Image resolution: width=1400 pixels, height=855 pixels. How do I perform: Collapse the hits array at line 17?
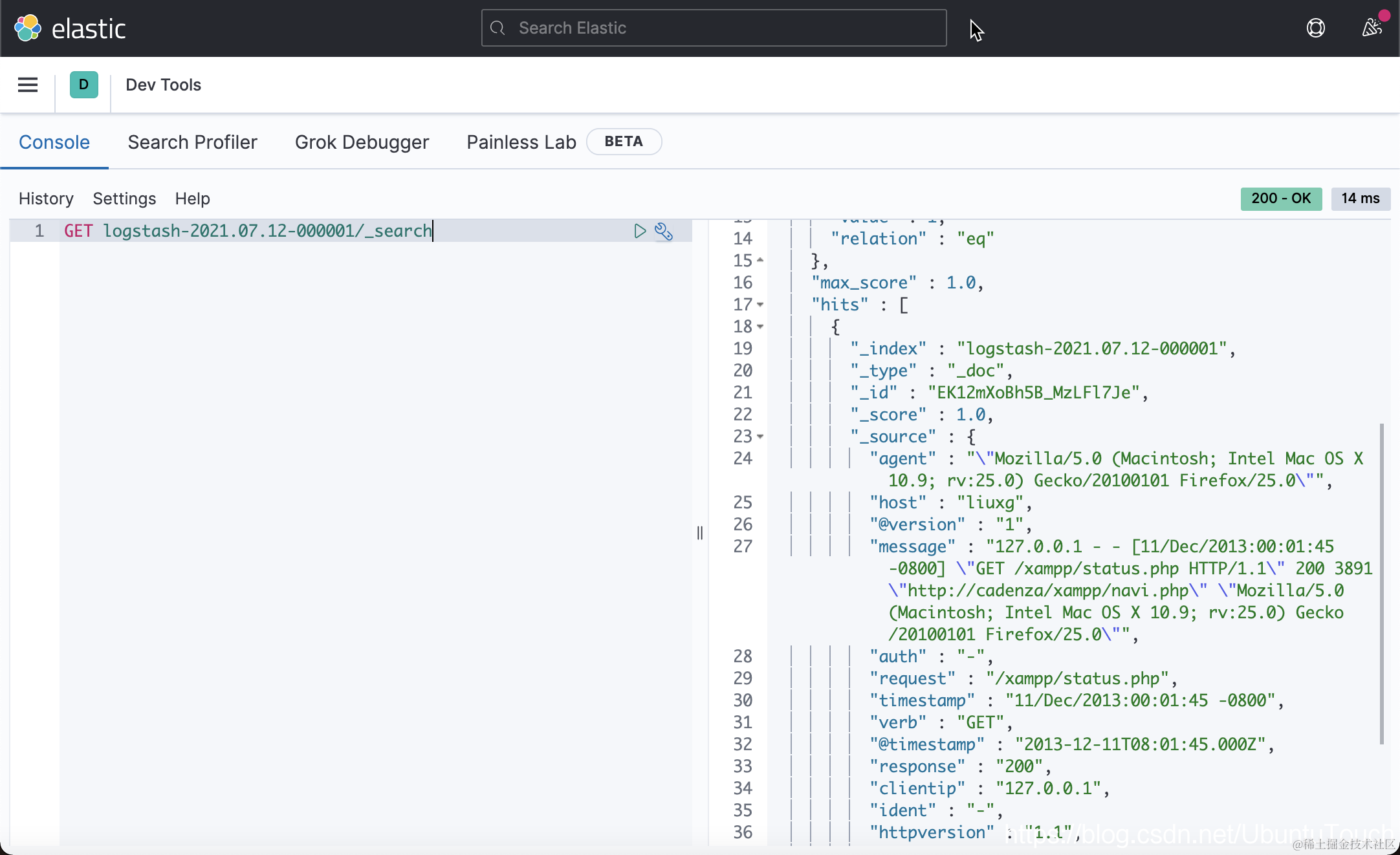point(760,305)
